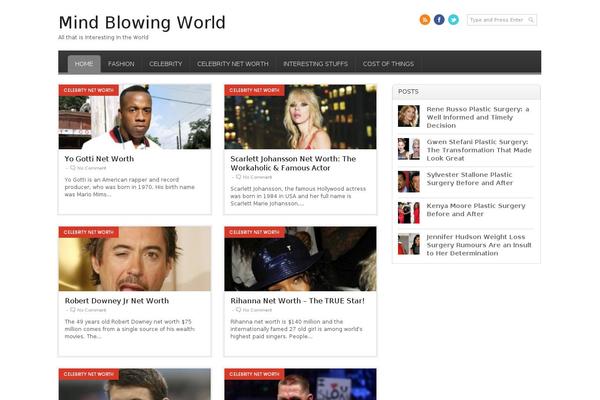Click No Comment link under Rihanna Net Worth
The height and width of the screenshot is (400, 600).
[x=257, y=310]
